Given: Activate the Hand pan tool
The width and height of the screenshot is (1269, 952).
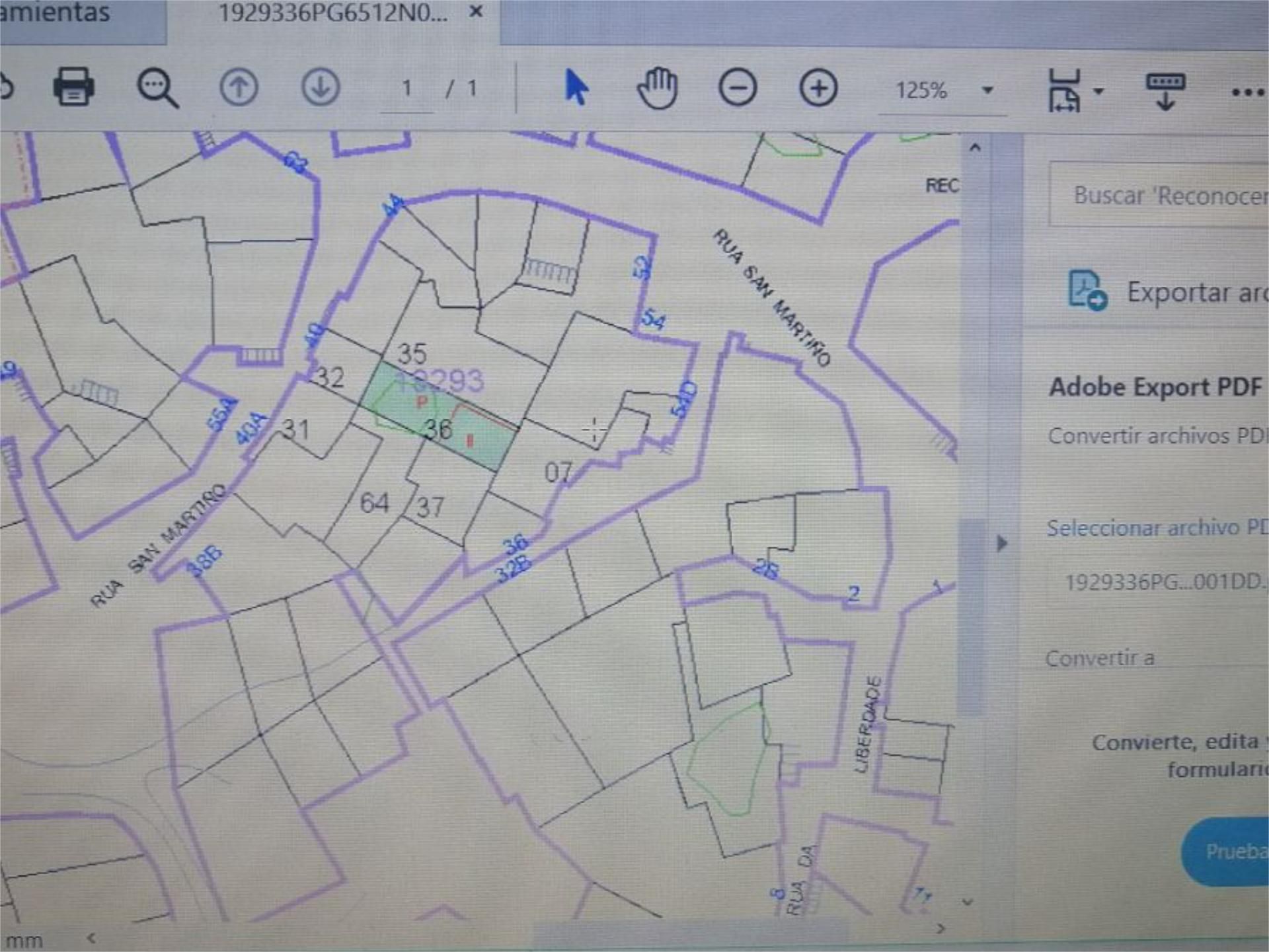Looking at the screenshot, I should pyautogui.click(x=657, y=88).
